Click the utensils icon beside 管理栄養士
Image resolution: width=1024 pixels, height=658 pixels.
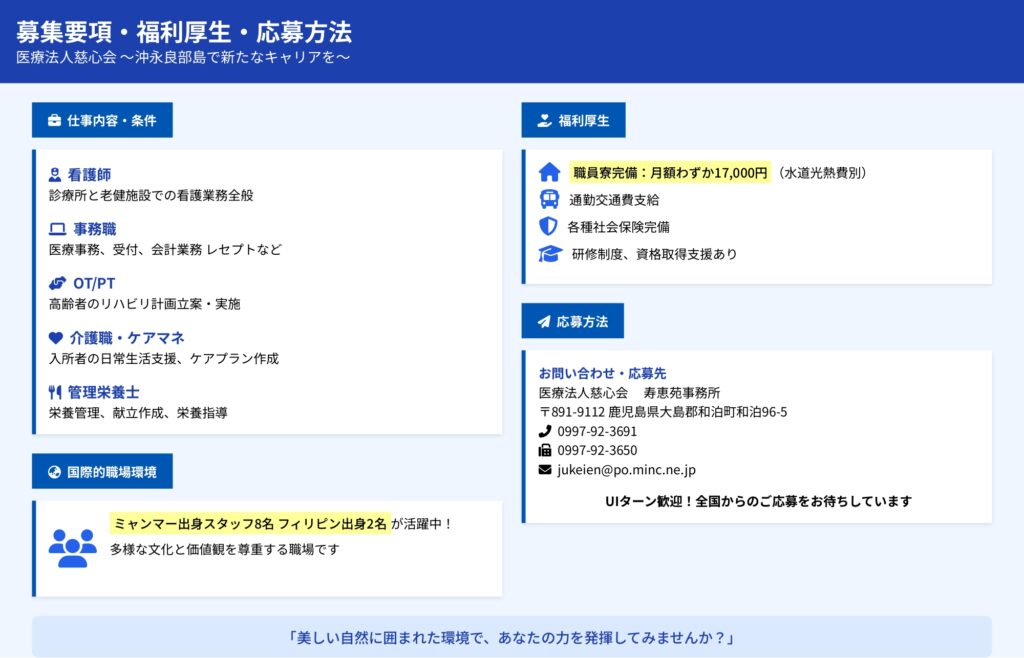55,392
